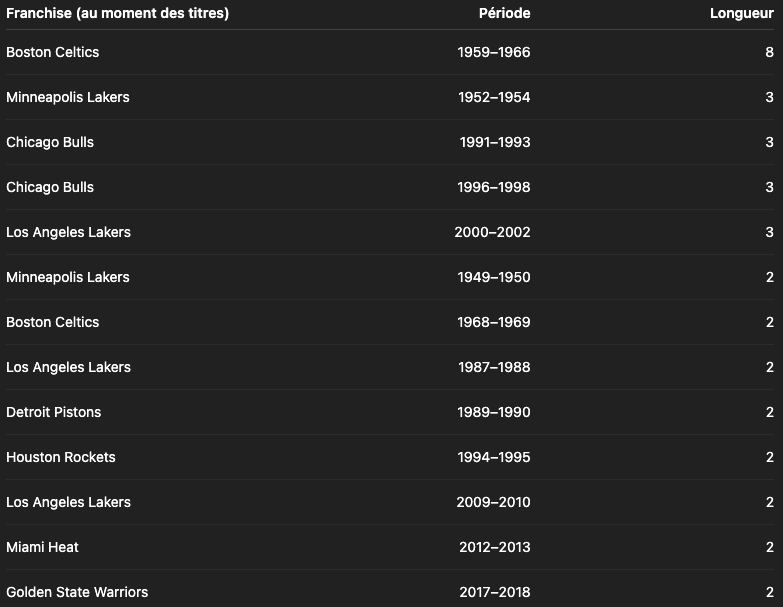Screen dimensions: 783x607
Task: Select the 2012–2013 period cell
Action: coord(493,547)
